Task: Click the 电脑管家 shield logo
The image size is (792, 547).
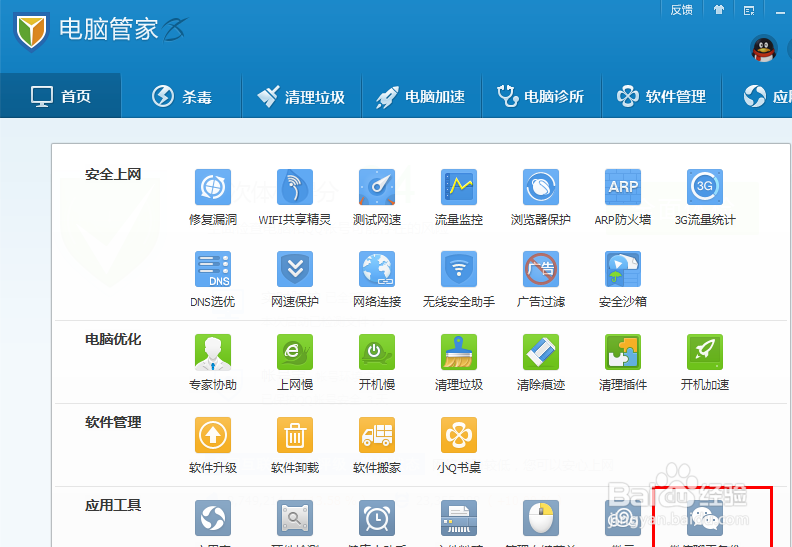Action: 31,31
